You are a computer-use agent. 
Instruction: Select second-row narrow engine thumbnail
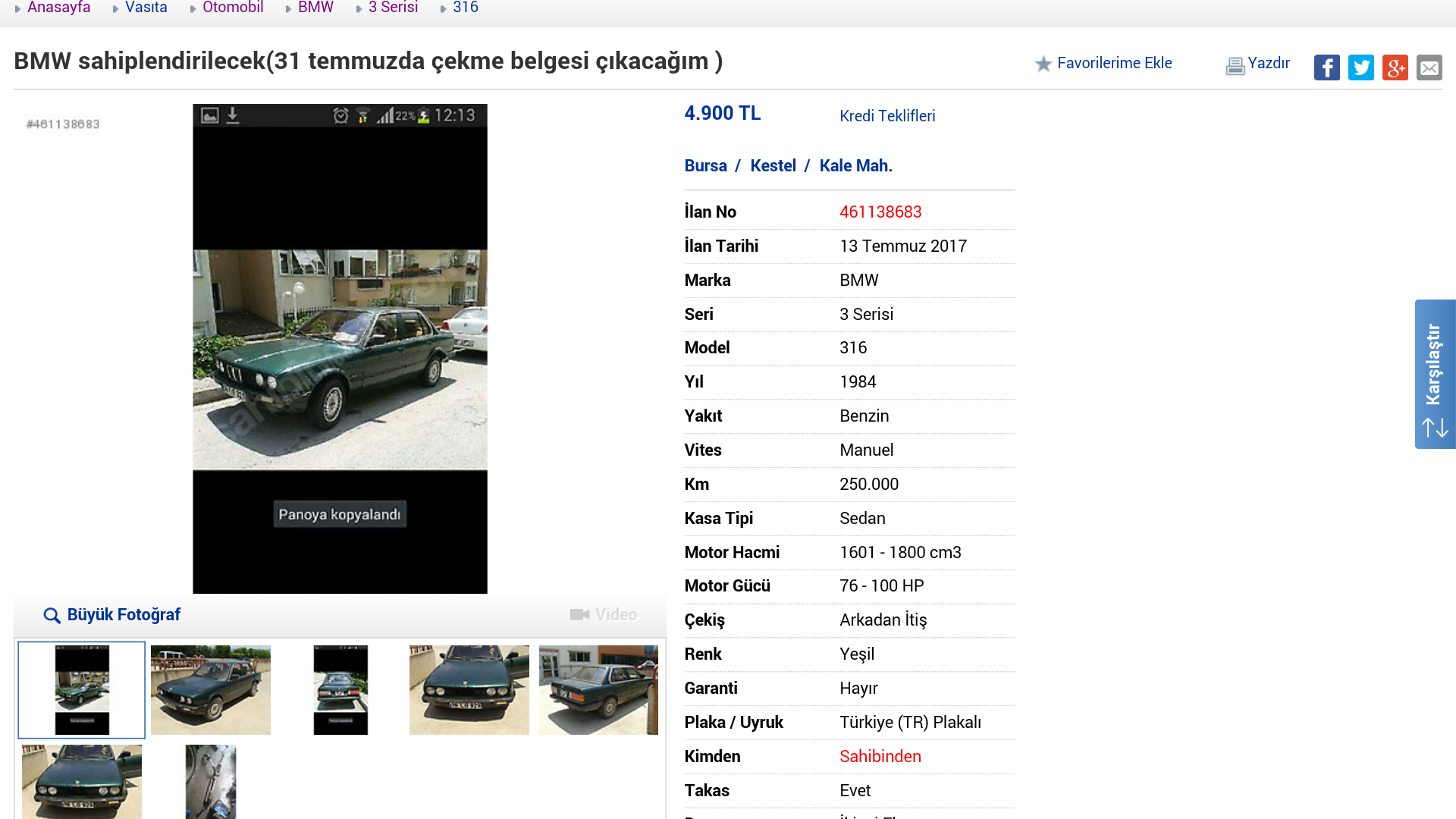pyautogui.click(x=211, y=782)
